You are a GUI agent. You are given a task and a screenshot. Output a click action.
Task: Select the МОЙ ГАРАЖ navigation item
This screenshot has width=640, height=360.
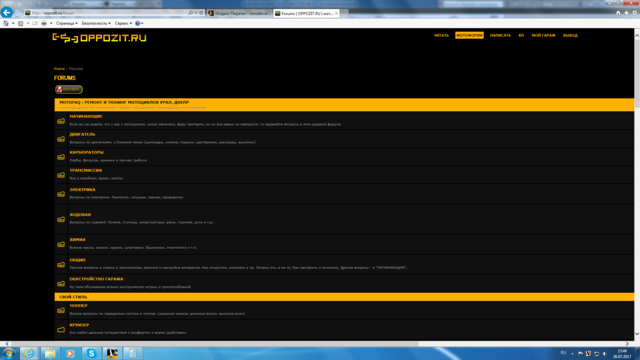pyautogui.click(x=543, y=36)
